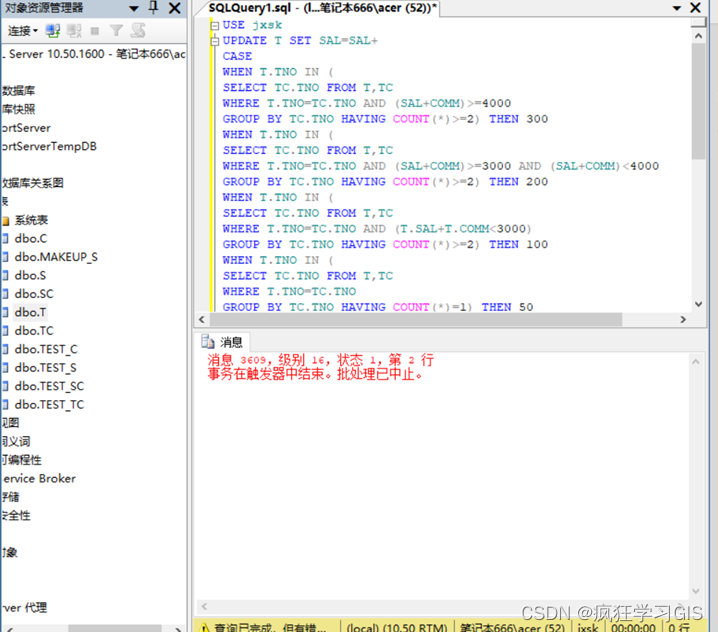Select the 库快照 tree node

(x=18, y=109)
